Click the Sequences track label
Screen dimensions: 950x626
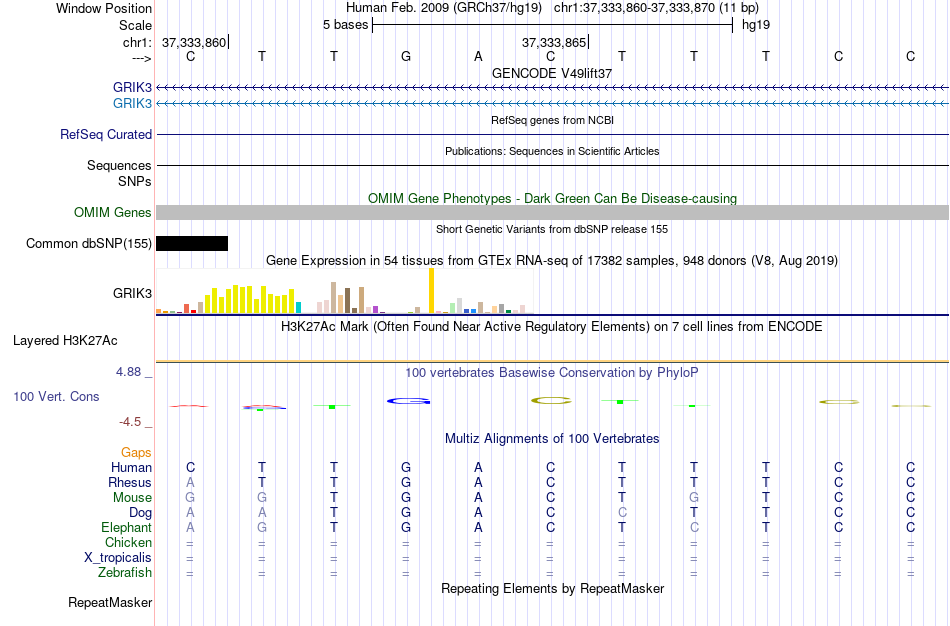[x=119, y=165]
